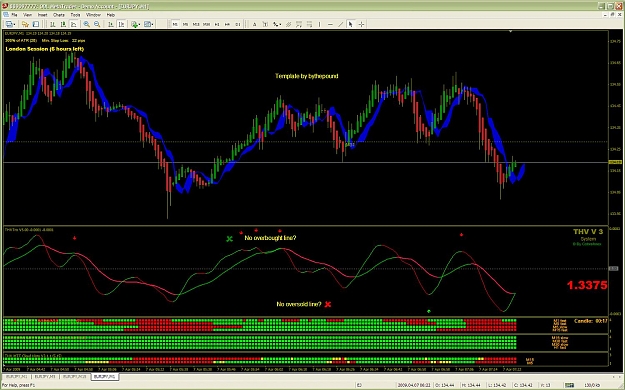The width and height of the screenshot is (625, 390).
Task: Click the chart shift triangle marker
Action: point(510,31)
